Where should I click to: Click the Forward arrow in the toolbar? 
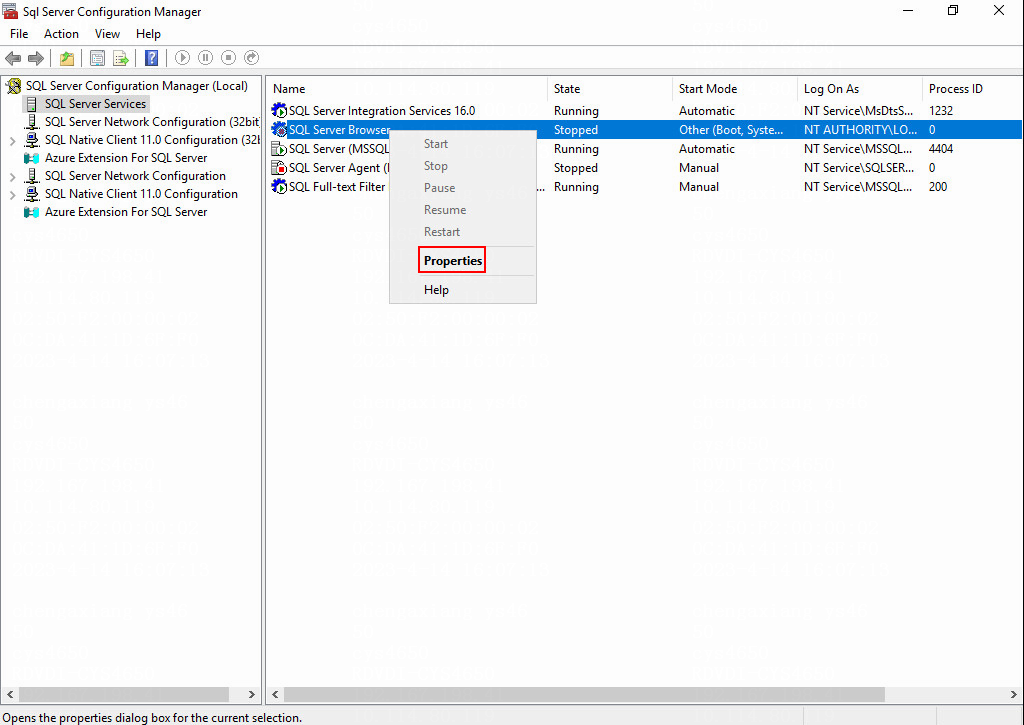click(36, 58)
